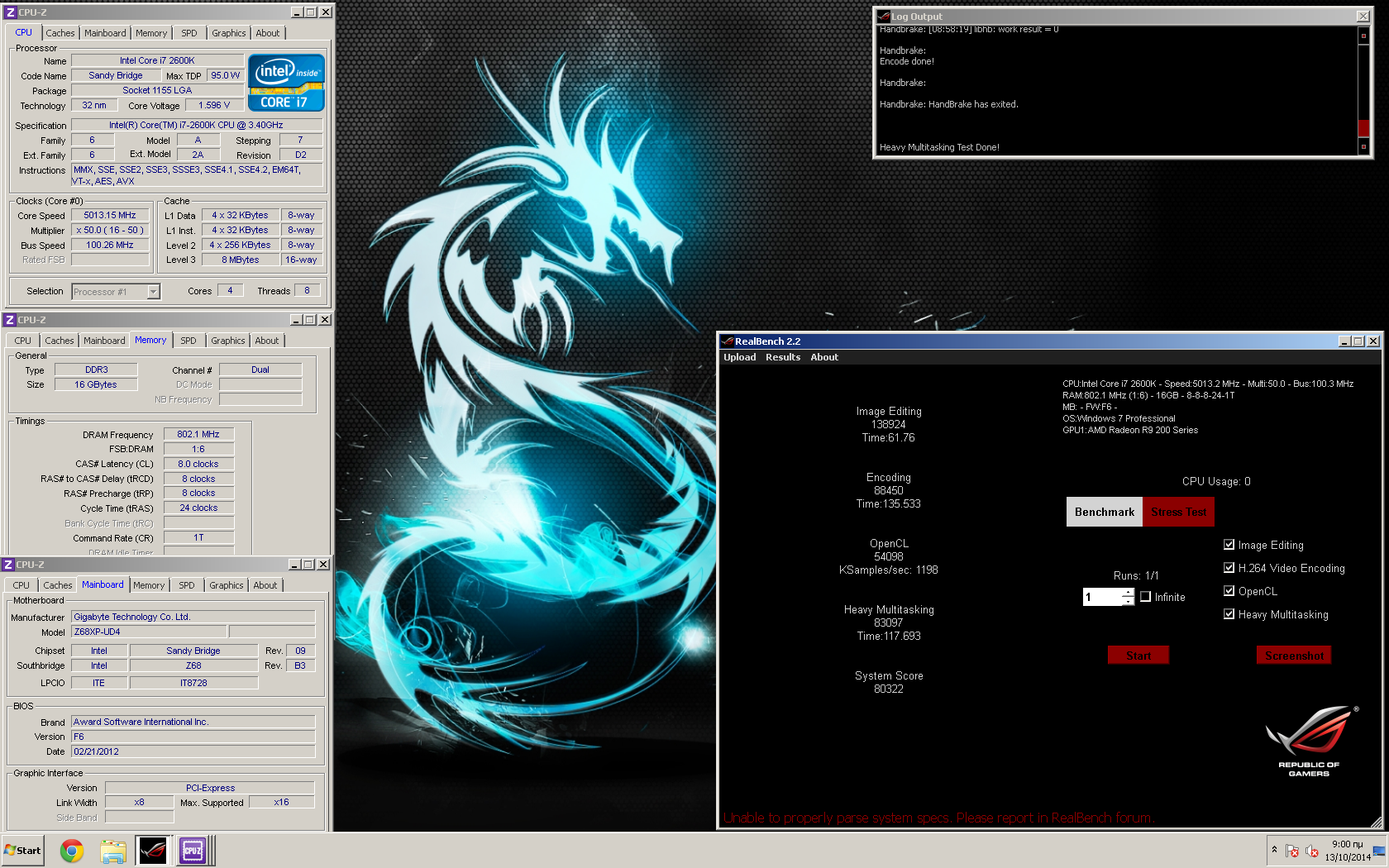1389x868 pixels.
Task: Switch to Memory tab in top CPU-Z window
Action: 151,33
